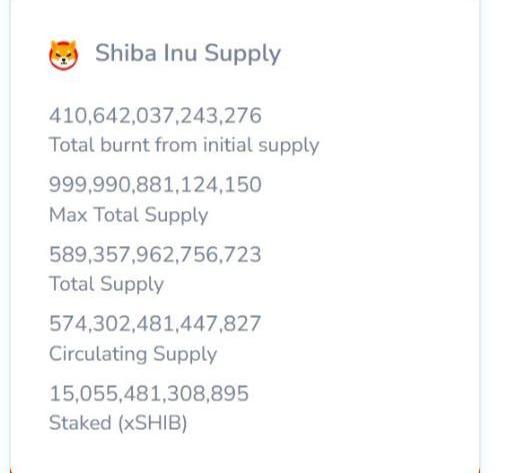
Task: Select the Shiba Inu Supply heading
Action: (188, 54)
